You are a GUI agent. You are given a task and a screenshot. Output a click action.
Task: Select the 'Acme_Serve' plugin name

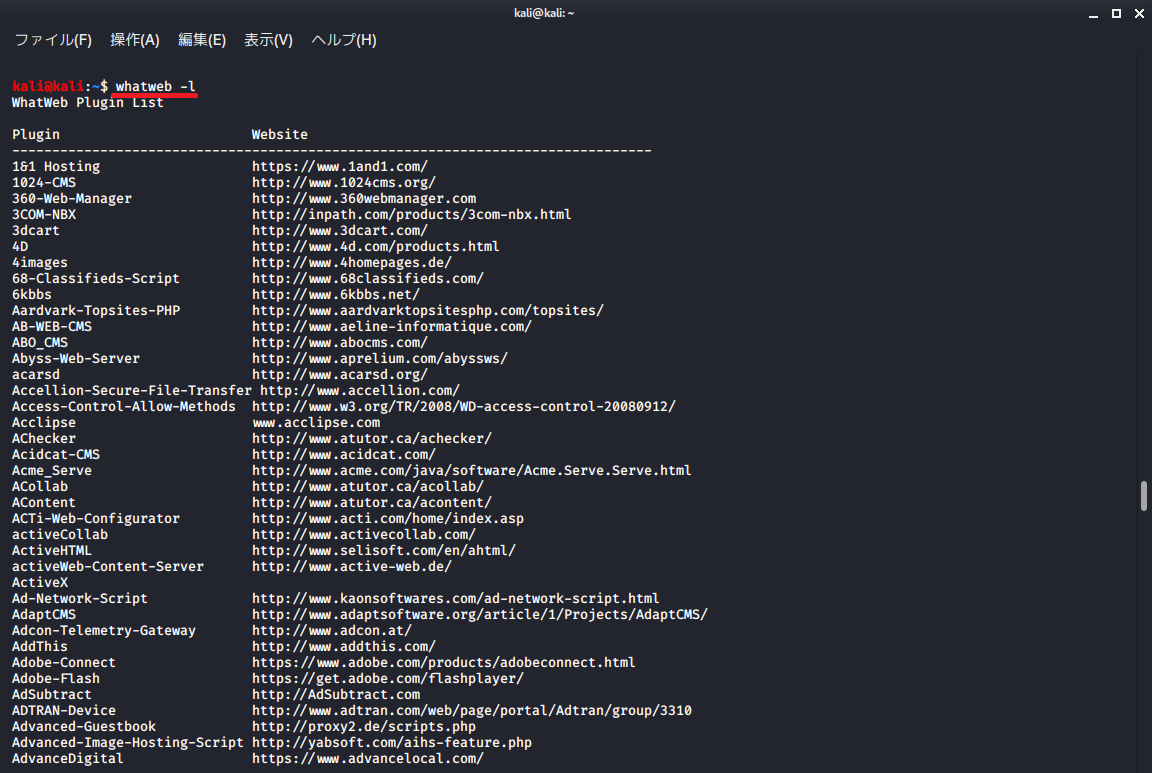coord(52,471)
